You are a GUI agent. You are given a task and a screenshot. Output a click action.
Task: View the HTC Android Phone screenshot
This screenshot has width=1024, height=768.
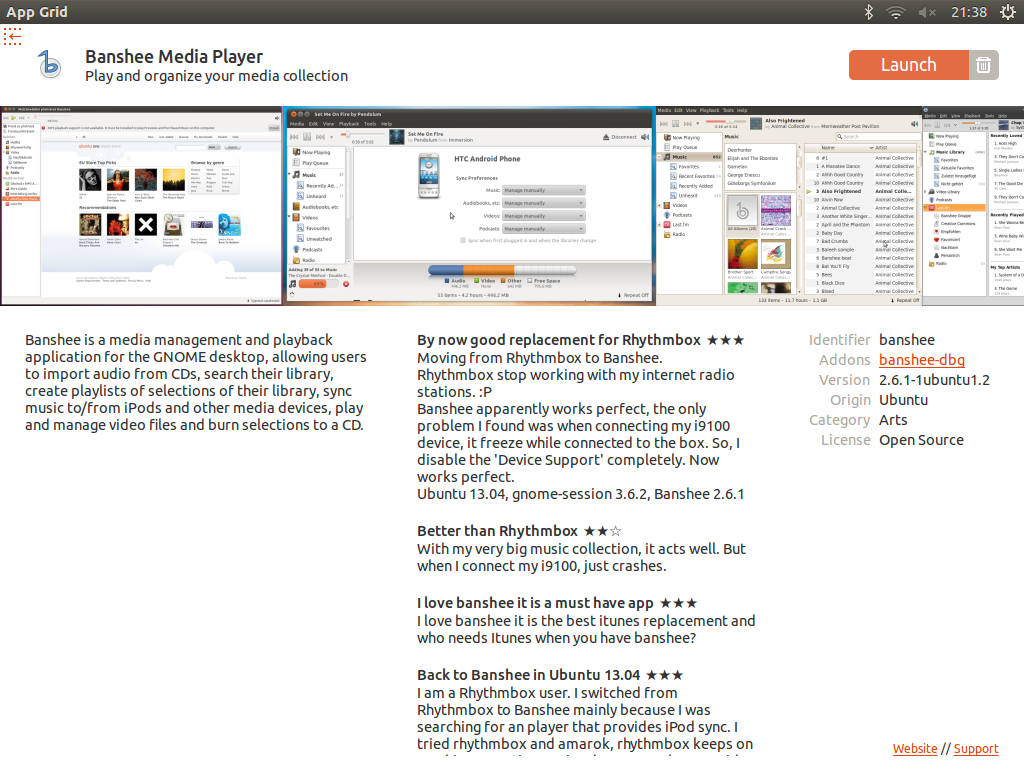pyautogui.click(x=470, y=206)
